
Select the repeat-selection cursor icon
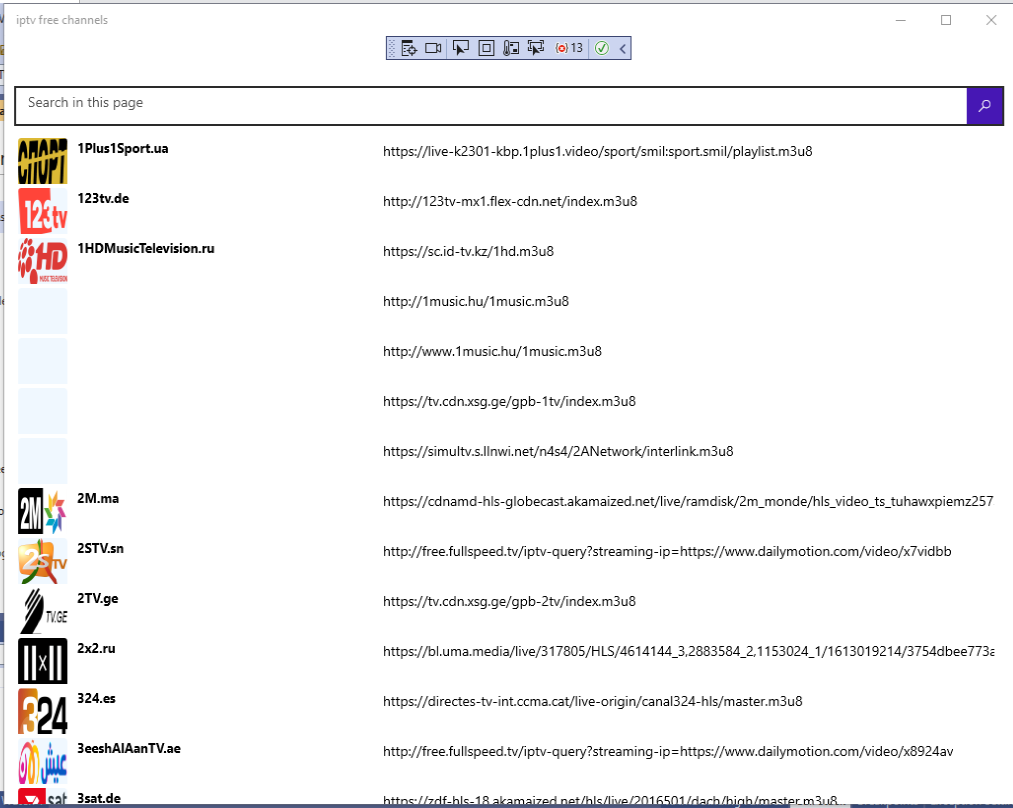click(535, 47)
